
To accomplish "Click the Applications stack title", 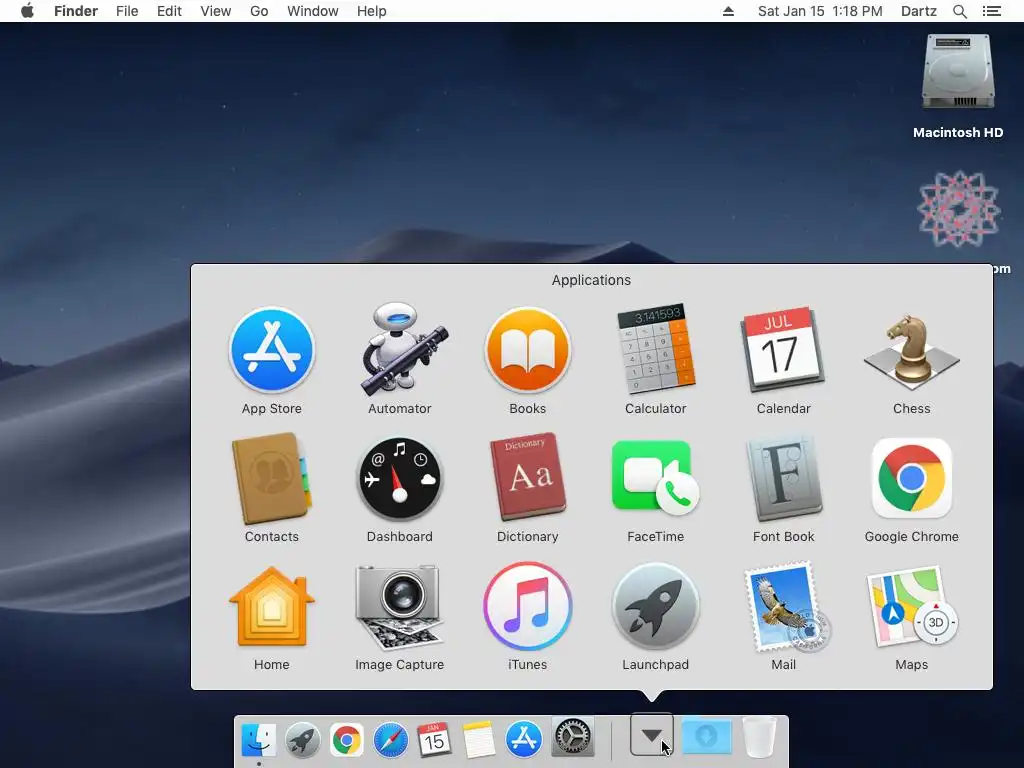I will tap(591, 280).
